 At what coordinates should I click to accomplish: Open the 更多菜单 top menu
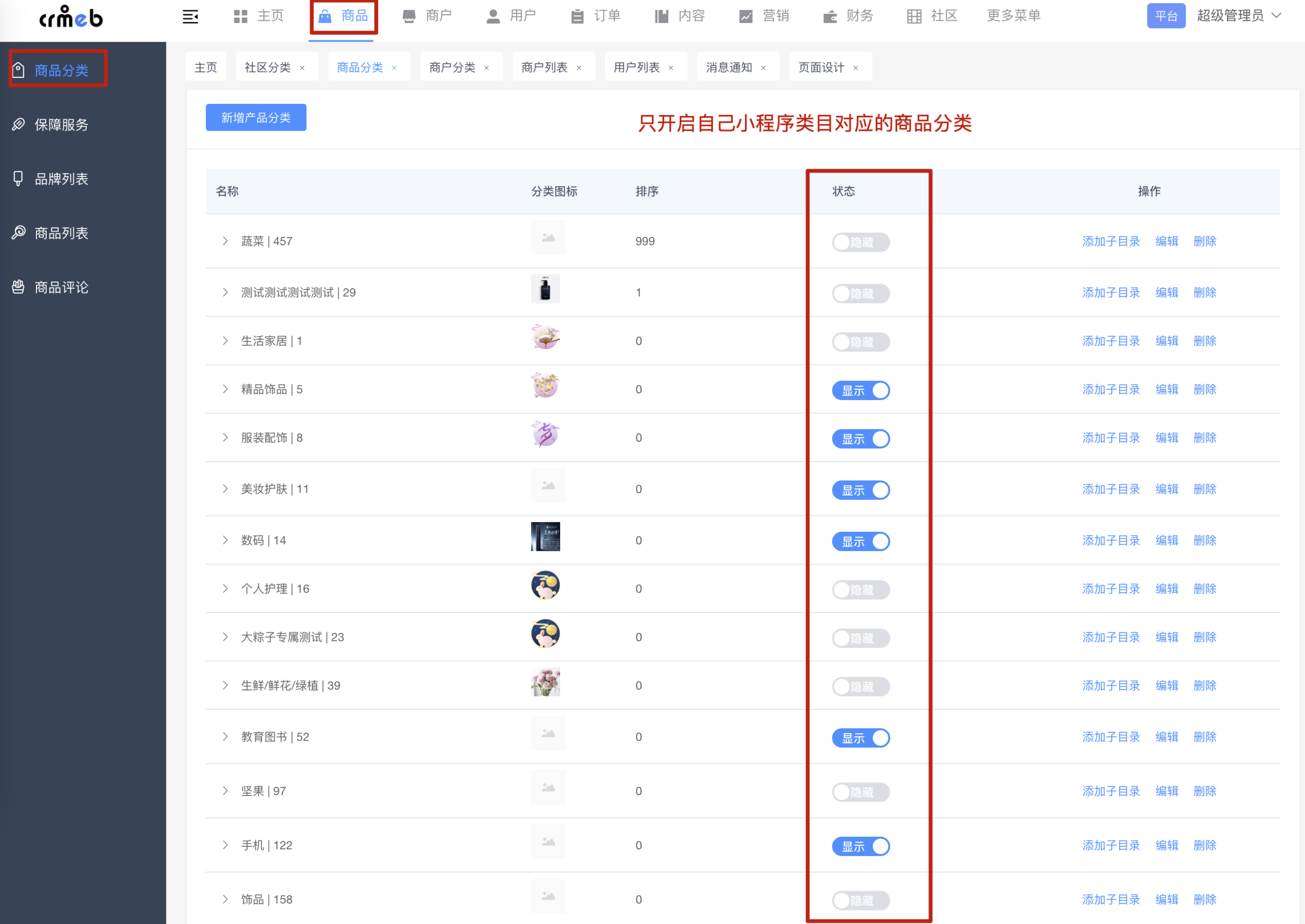click(1013, 16)
